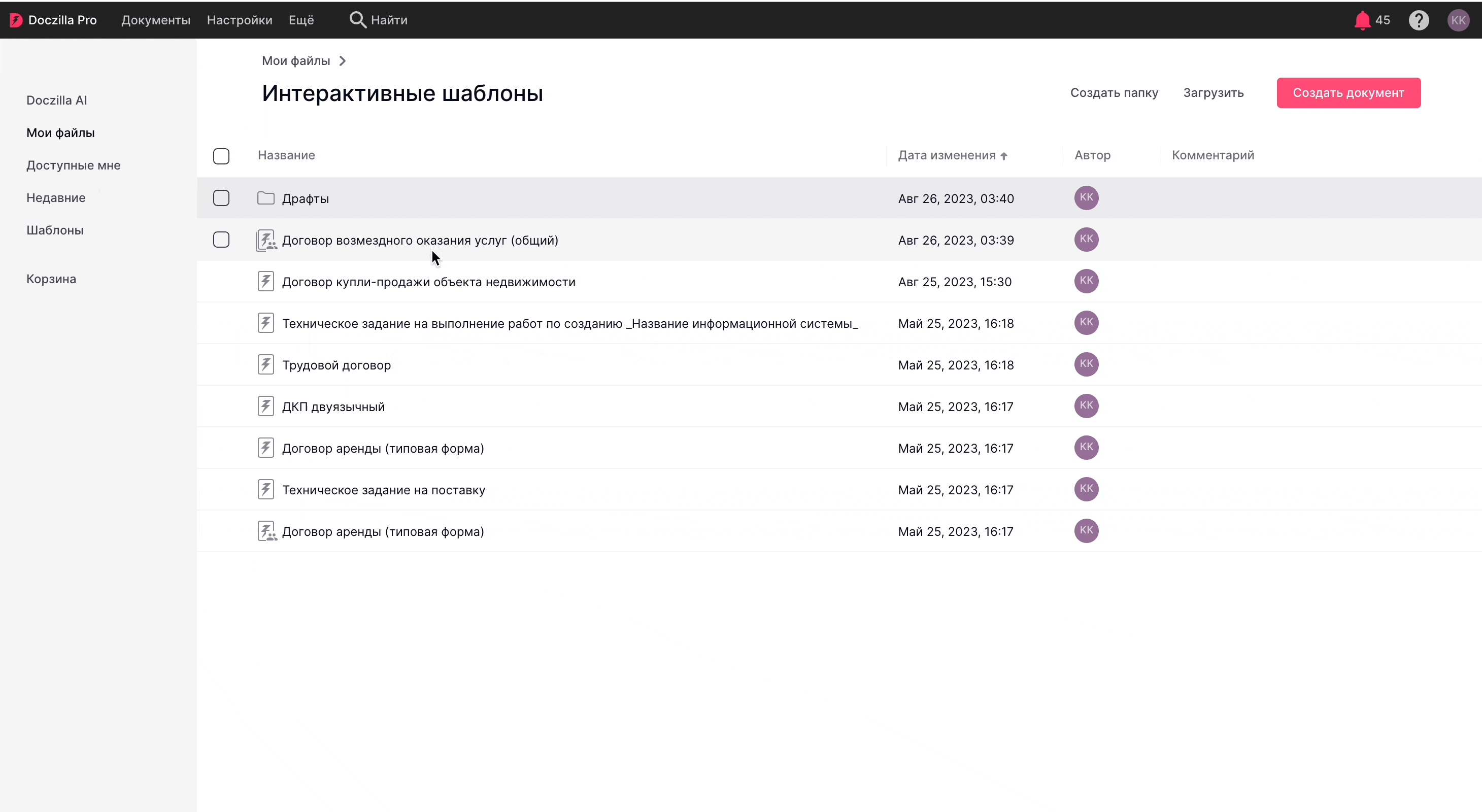
Task: Select checkbox for Договор возмездного оказания услуг
Action: click(221, 239)
